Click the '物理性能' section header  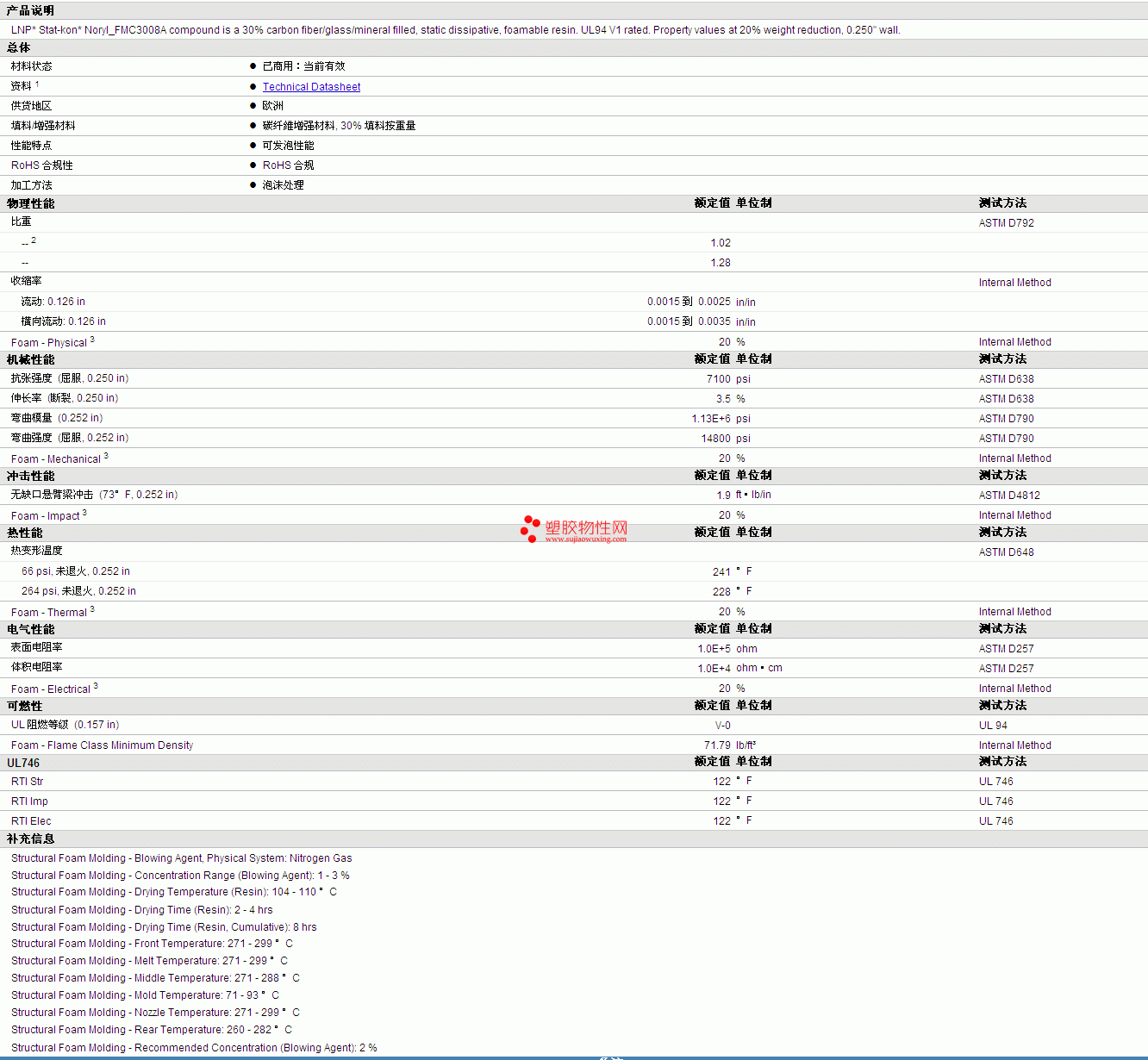tap(31, 203)
